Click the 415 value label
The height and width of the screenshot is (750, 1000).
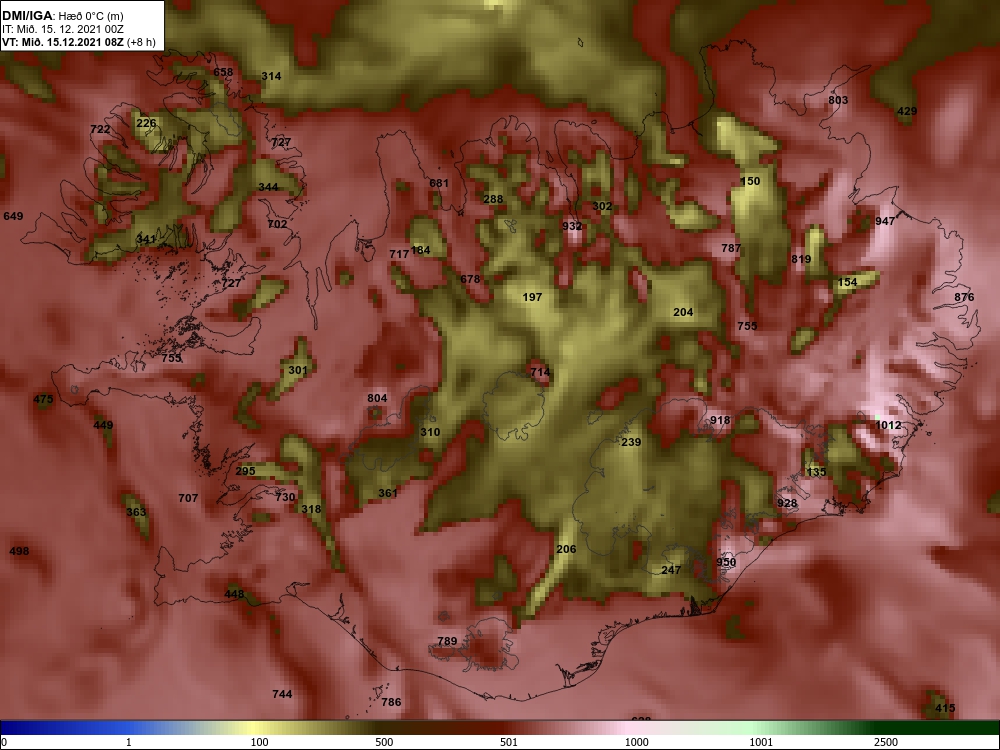click(945, 708)
